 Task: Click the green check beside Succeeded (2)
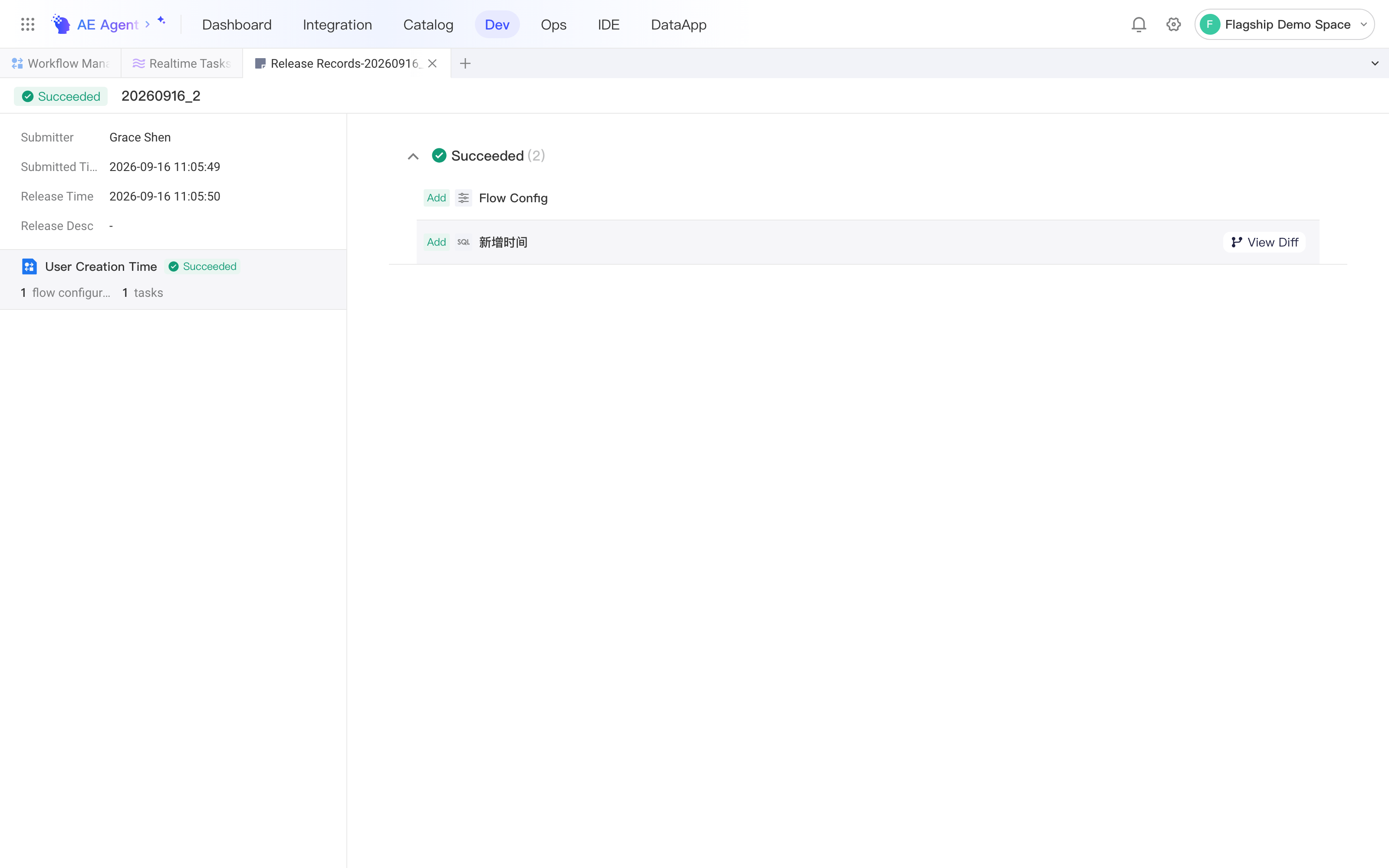pyautogui.click(x=439, y=155)
